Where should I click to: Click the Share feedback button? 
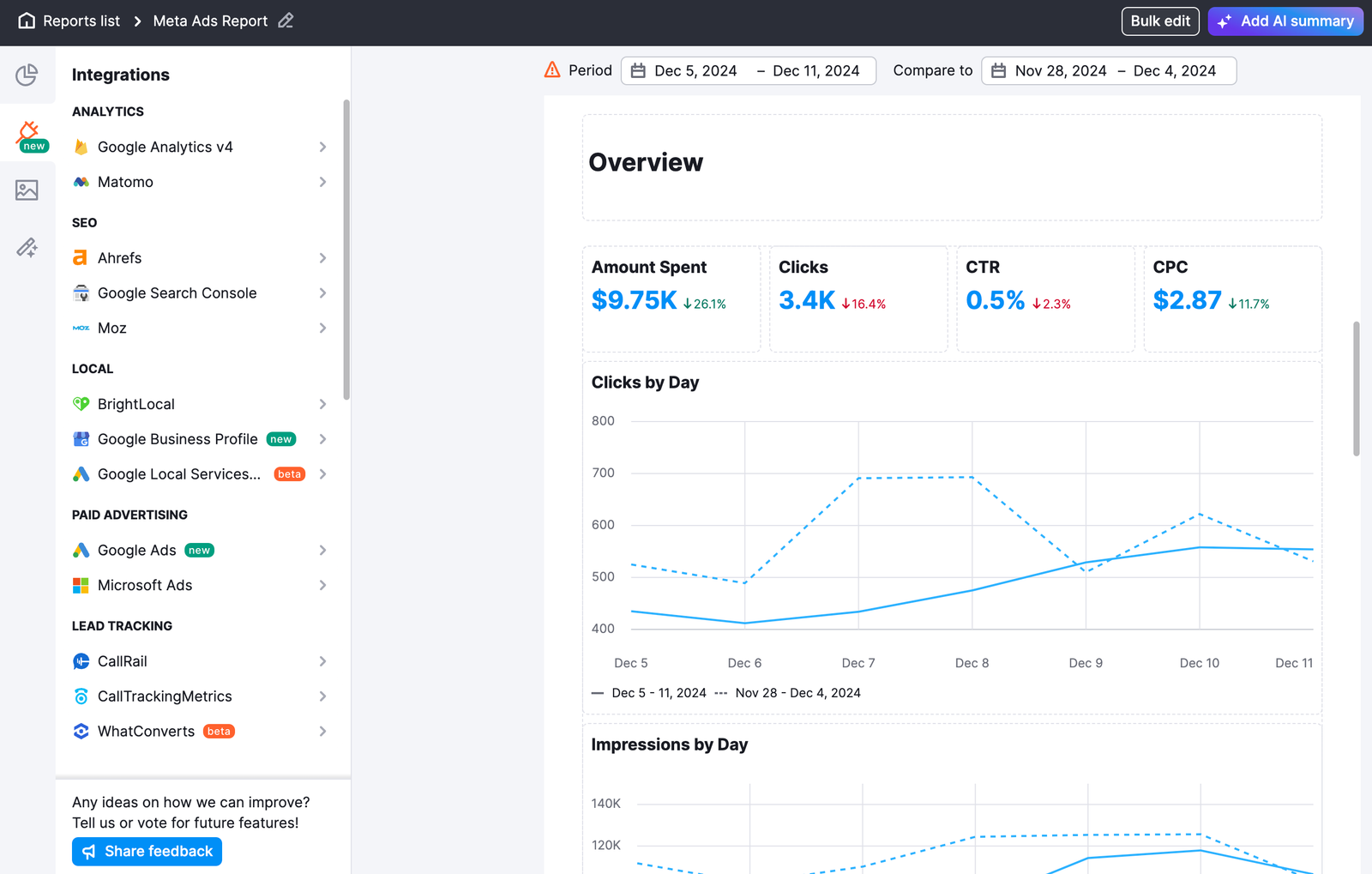coord(147,852)
